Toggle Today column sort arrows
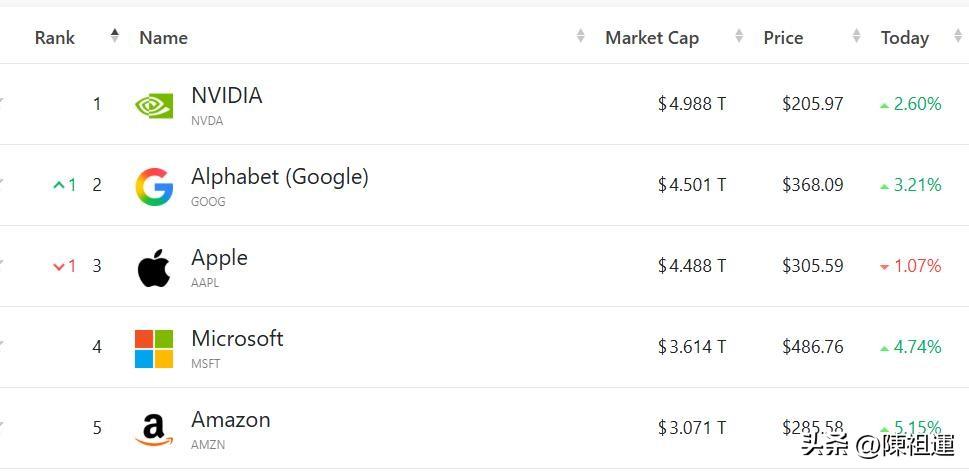Viewport: 969px width, 471px height. pos(958,36)
